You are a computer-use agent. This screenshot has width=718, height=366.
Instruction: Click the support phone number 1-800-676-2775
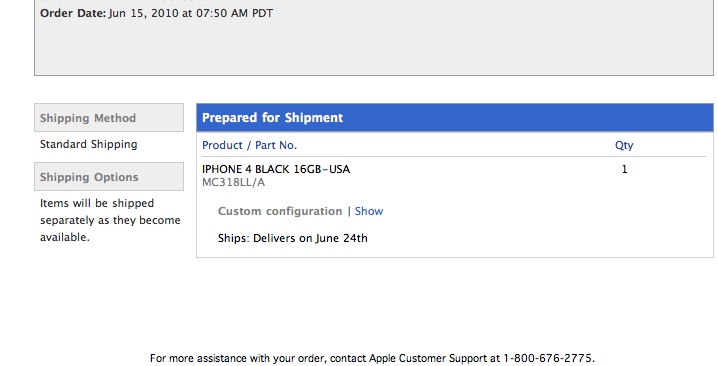pyautogui.click(x=548, y=358)
